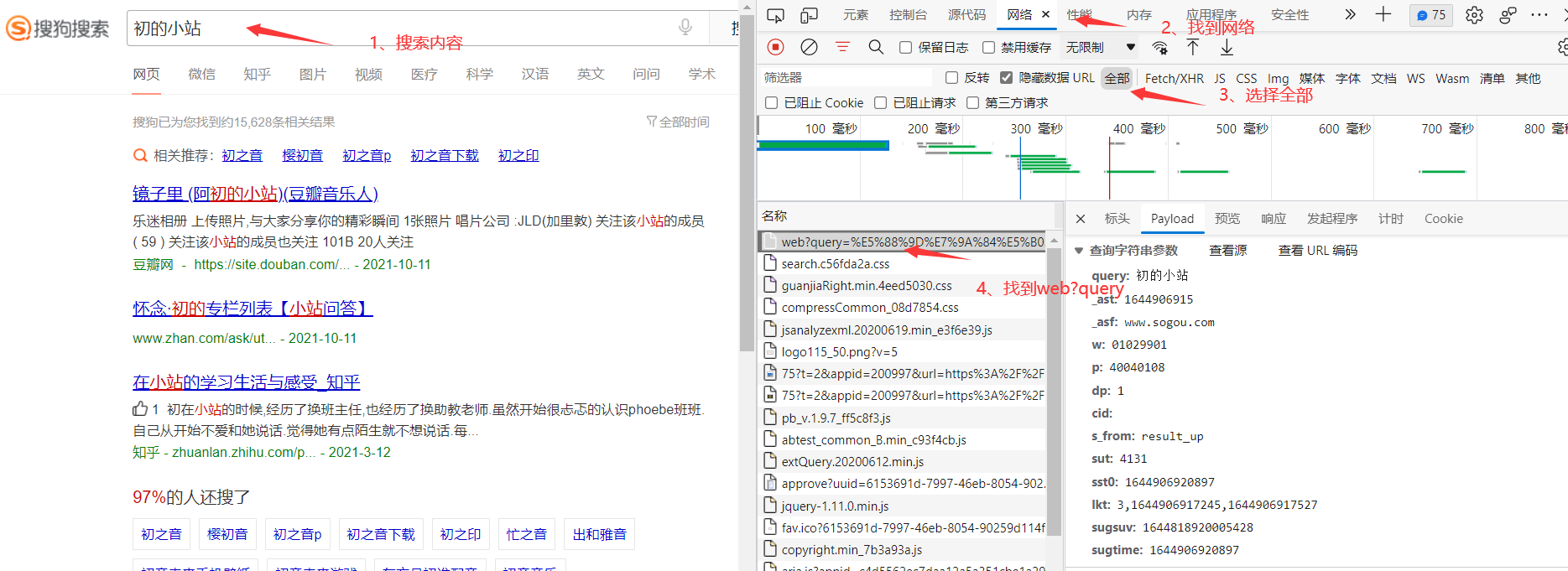Click the orange search icon beside 相关推荐
This screenshot has height=571, width=1568.
point(140,155)
